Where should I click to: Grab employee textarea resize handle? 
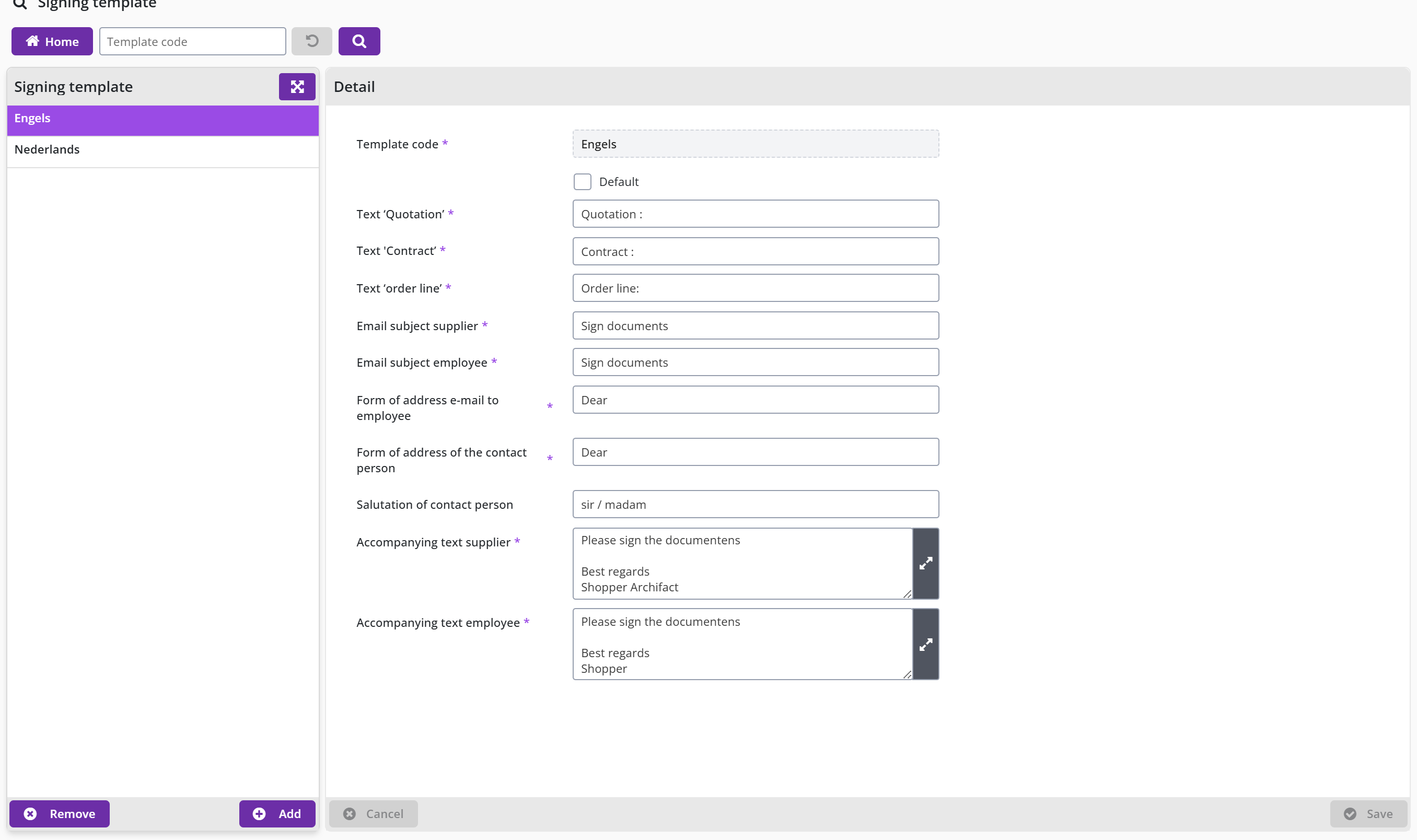coord(908,674)
